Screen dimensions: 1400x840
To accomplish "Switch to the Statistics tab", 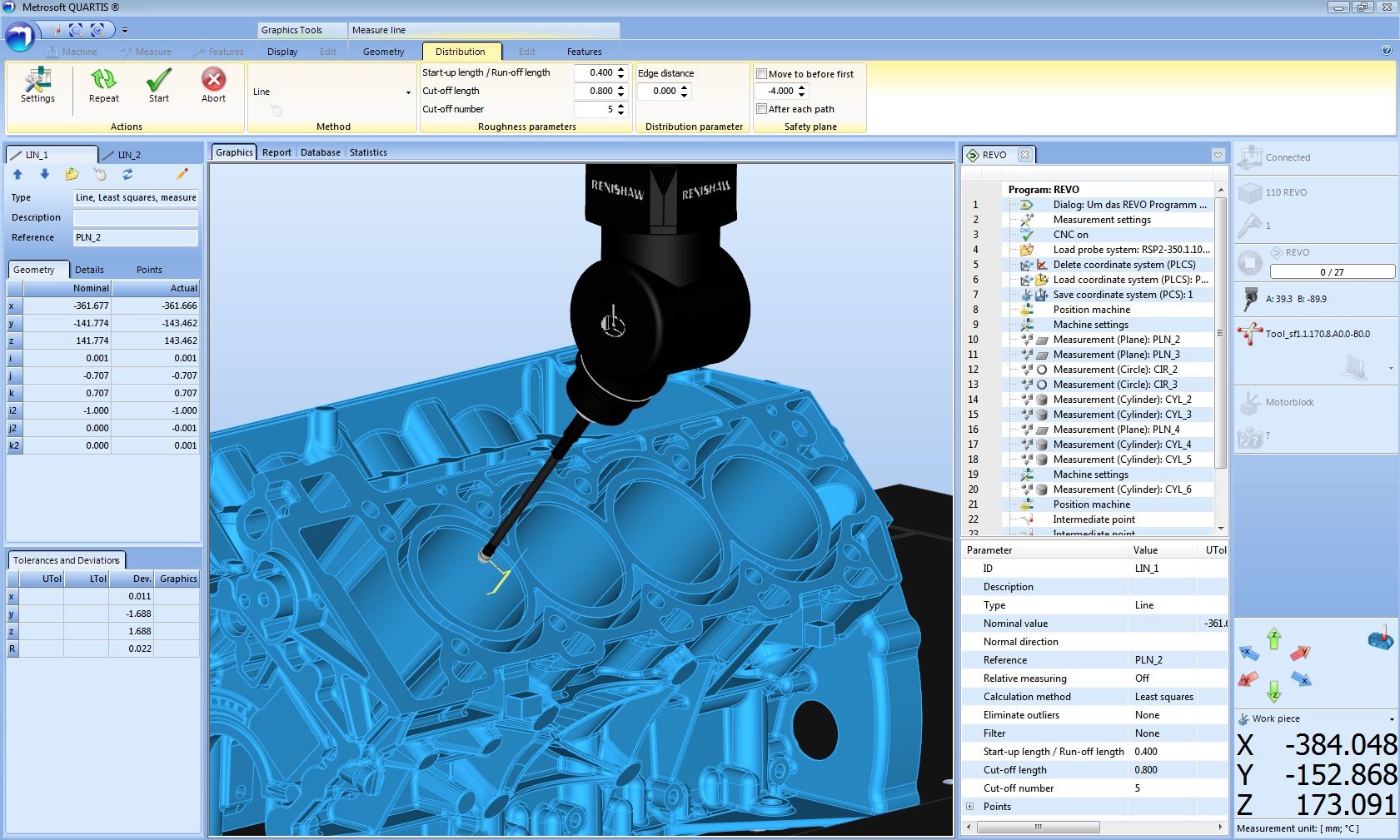I will 368,152.
